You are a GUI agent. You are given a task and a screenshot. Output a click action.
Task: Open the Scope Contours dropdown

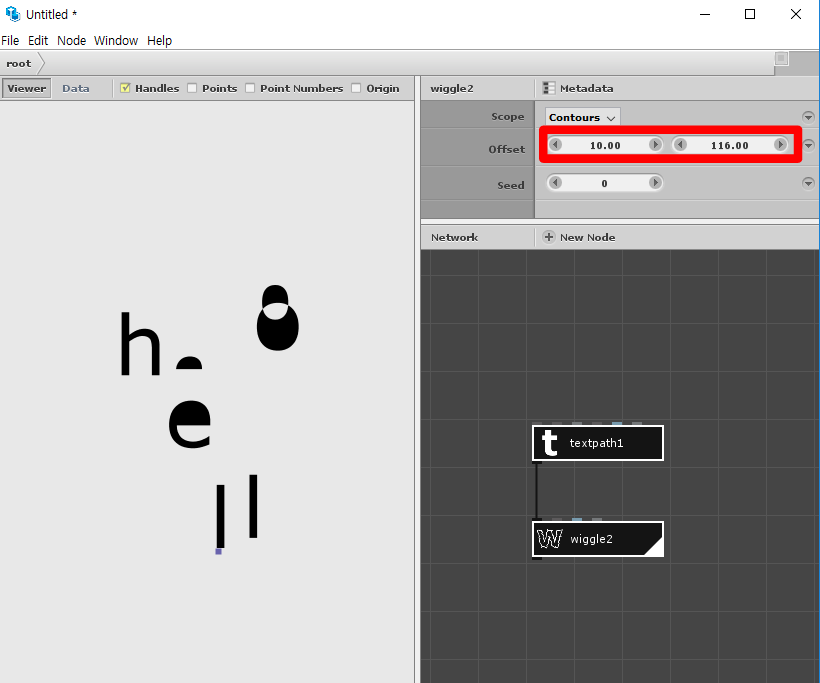[583, 117]
